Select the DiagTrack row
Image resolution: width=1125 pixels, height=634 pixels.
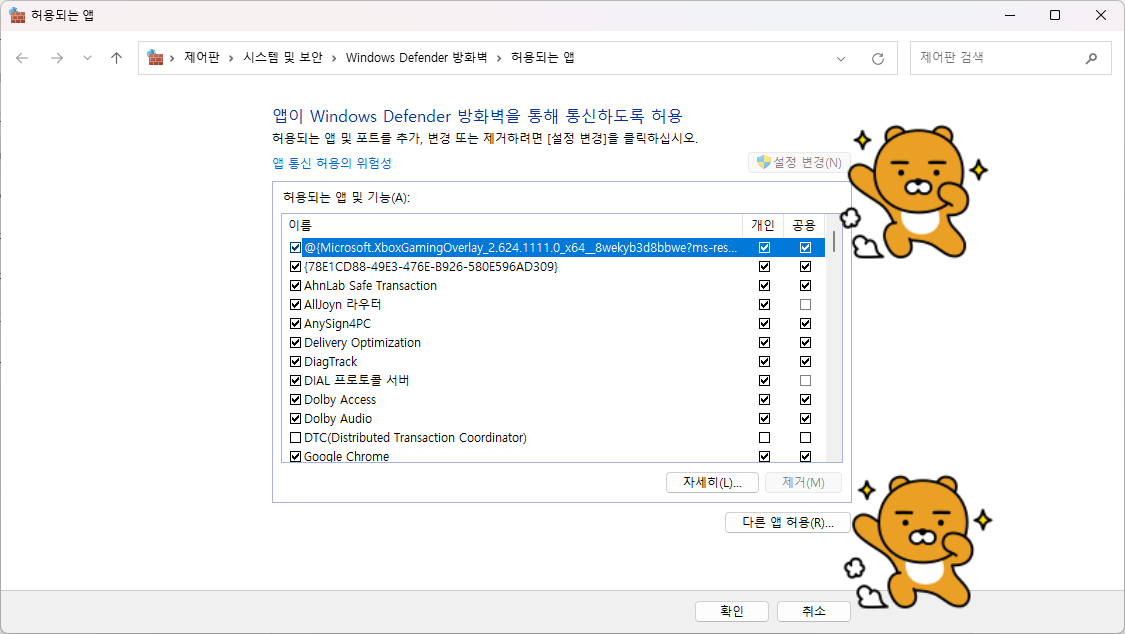pos(553,361)
